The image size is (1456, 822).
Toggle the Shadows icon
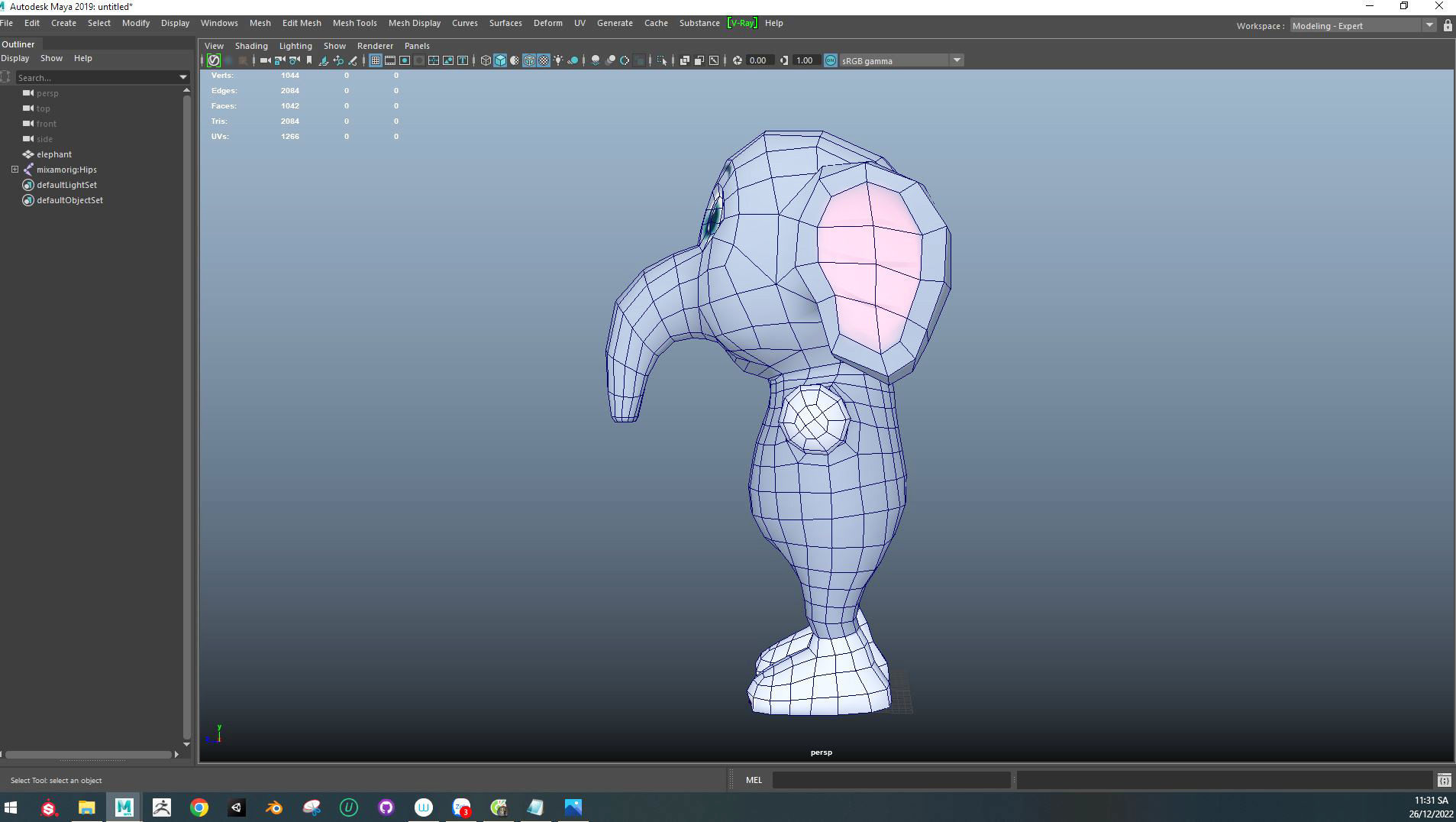(573, 60)
